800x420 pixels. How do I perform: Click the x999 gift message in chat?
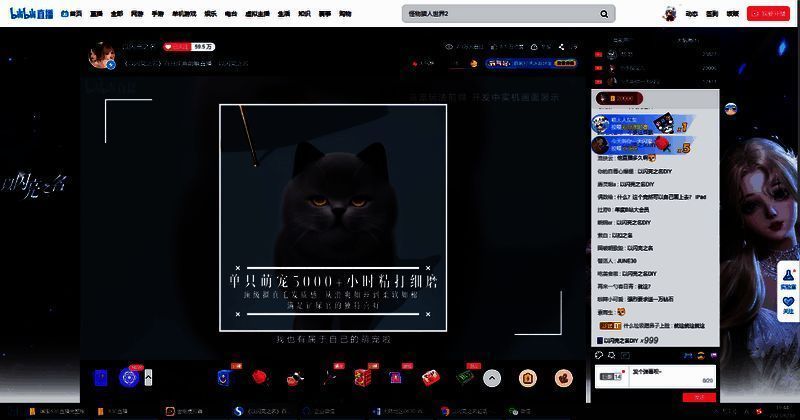[x=628, y=340]
